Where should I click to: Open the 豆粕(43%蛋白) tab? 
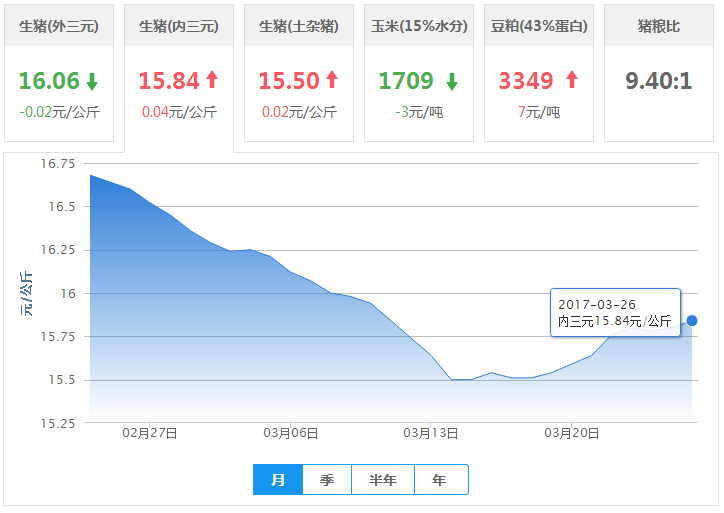click(x=539, y=27)
